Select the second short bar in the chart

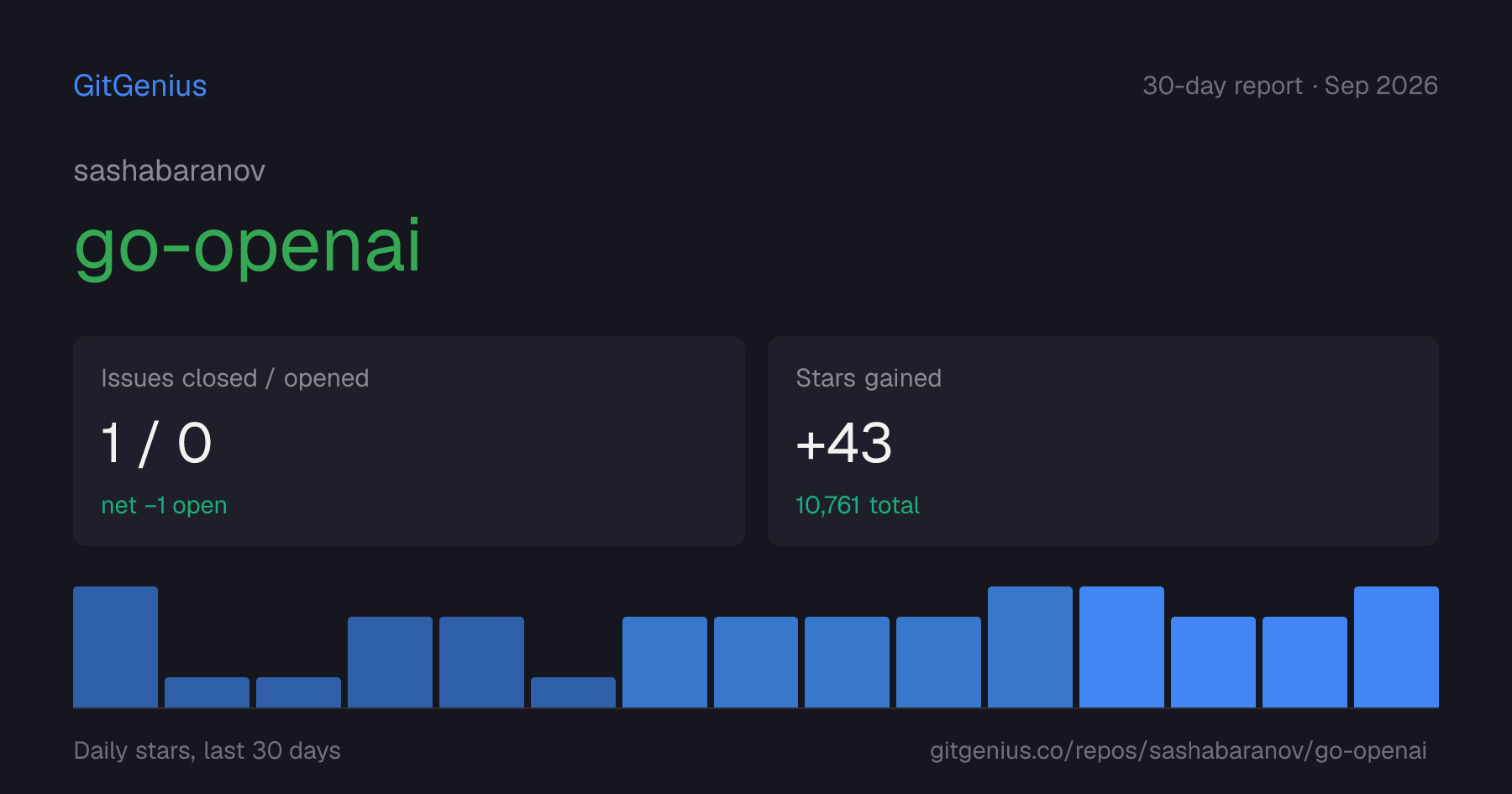pyautogui.click(x=207, y=692)
